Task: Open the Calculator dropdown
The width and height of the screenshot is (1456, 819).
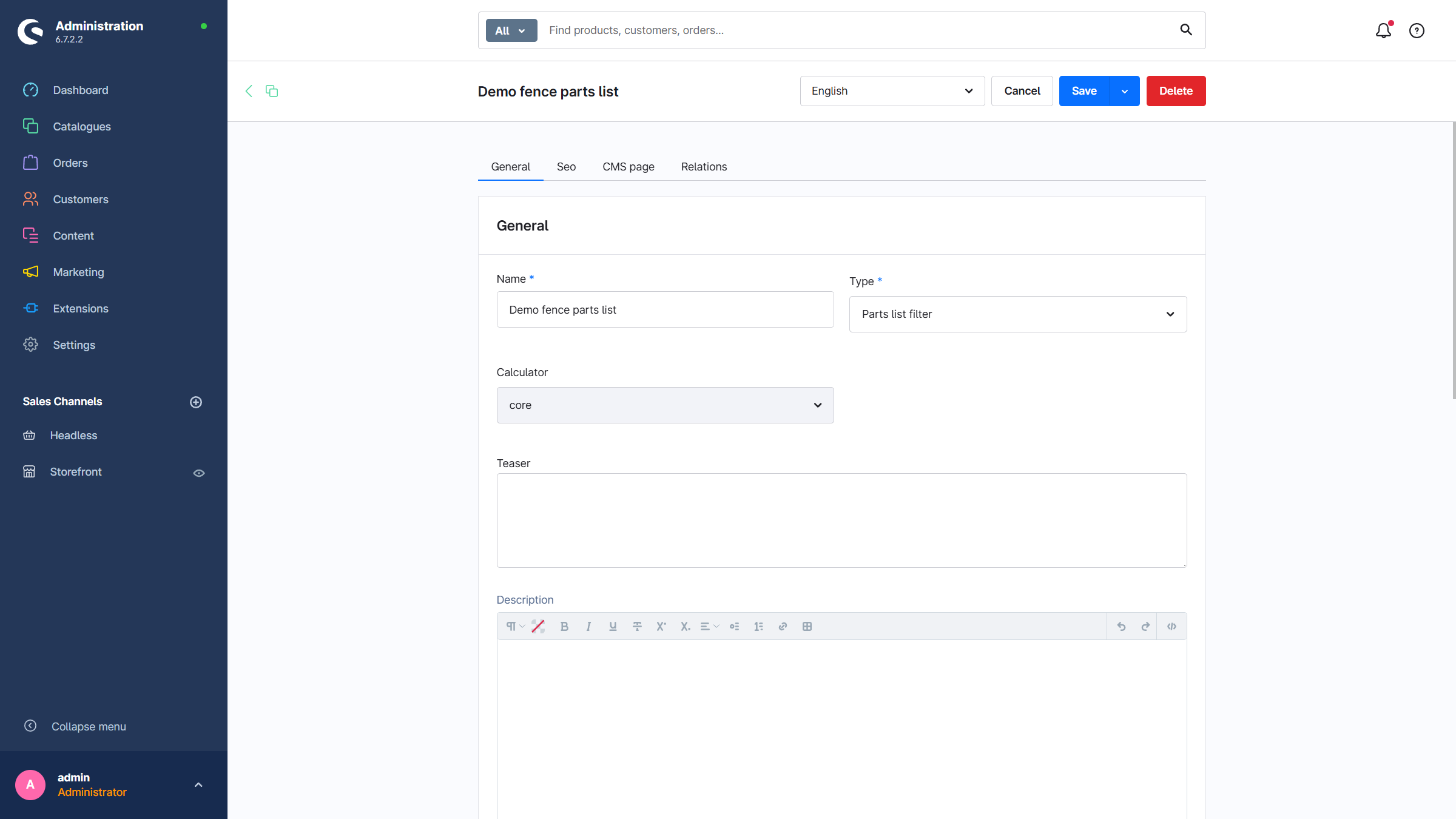Action: (x=665, y=405)
